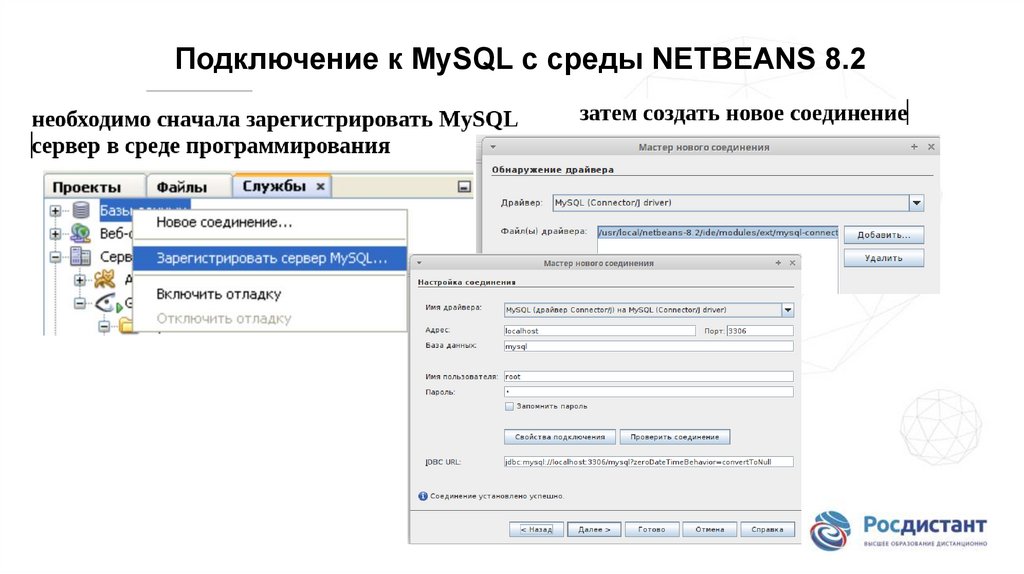Screen dimensions: 1024x574
Task: Choose Новое соединение… from context menu
Action: tap(270, 223)
